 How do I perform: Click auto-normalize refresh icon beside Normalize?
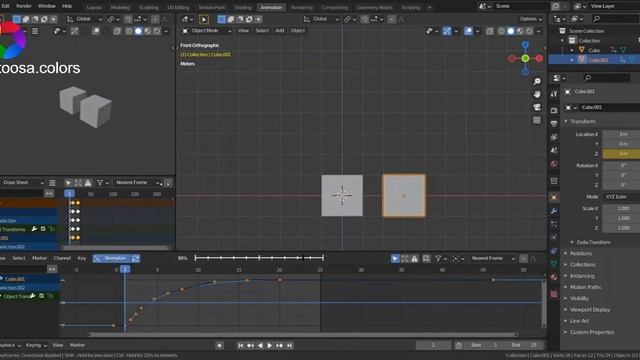coord(136,258)
